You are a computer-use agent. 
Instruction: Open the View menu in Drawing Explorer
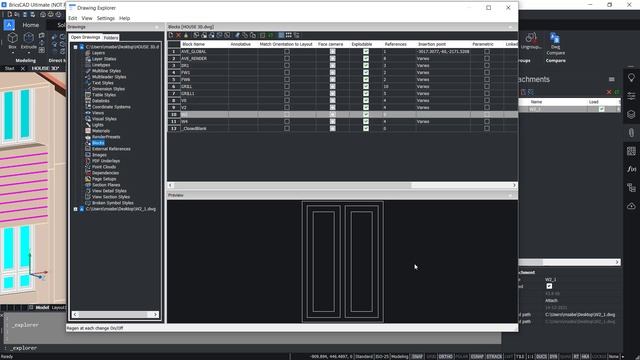pyautogui.click(x=87, y=18)
